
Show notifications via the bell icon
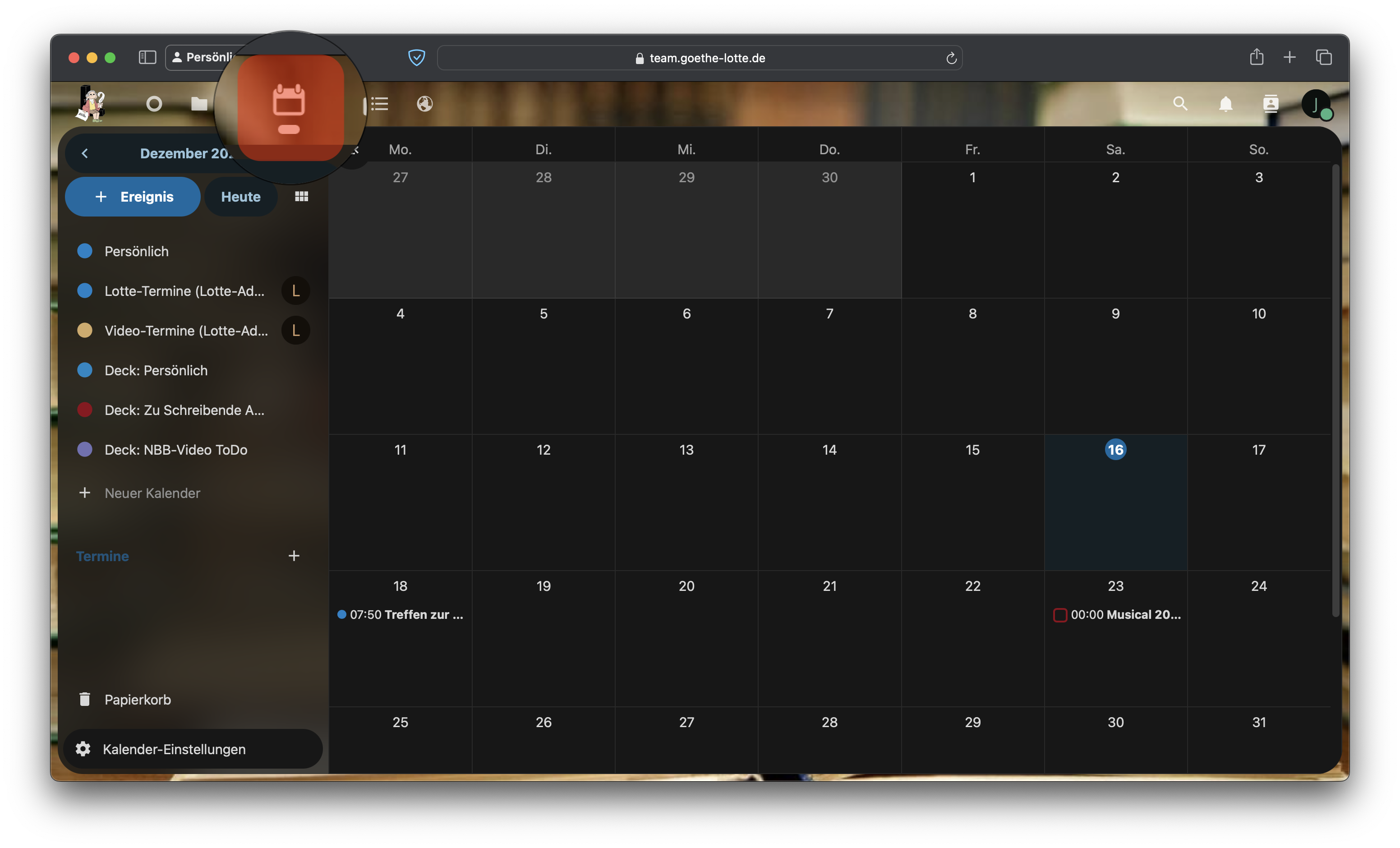(1225, 104)
